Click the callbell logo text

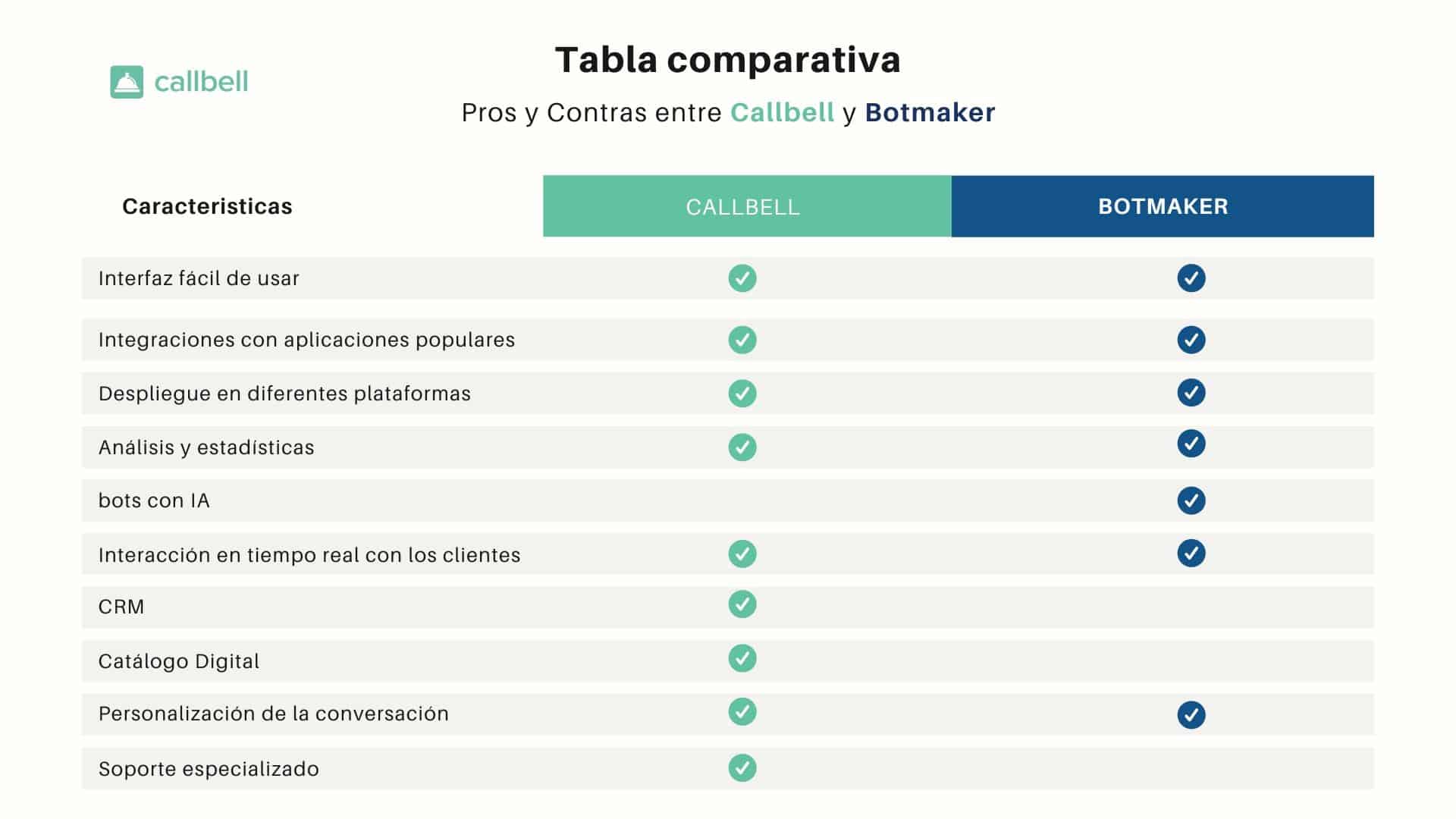coord(201,82)
